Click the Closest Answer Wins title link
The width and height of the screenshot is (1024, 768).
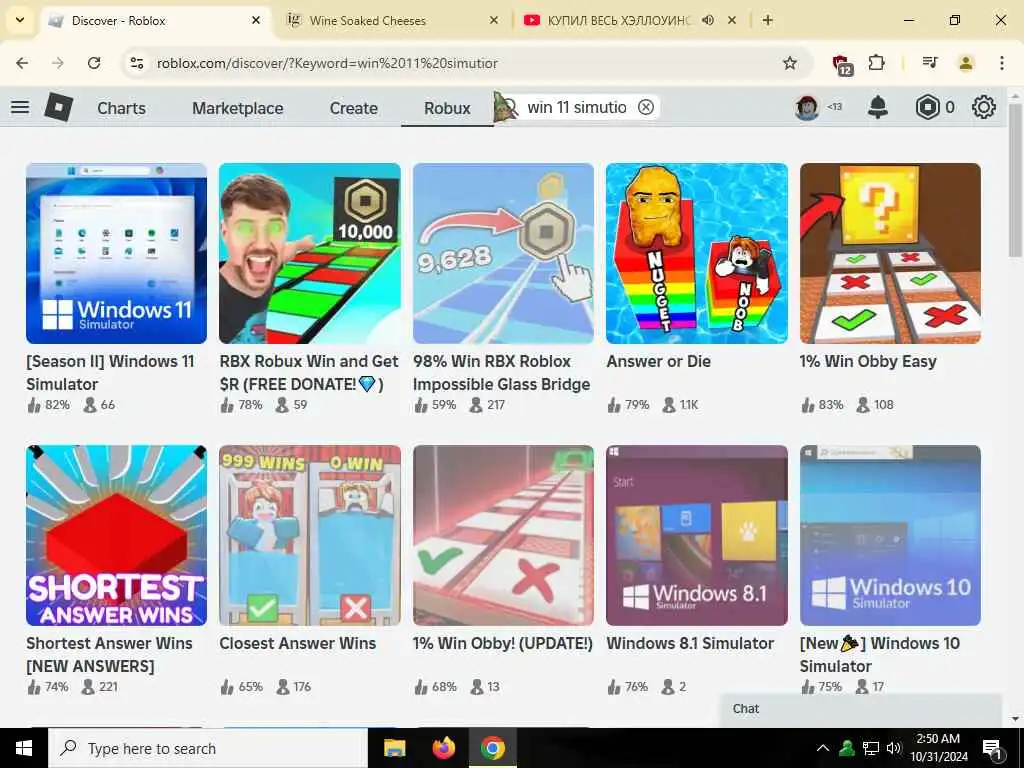point(298,643)
